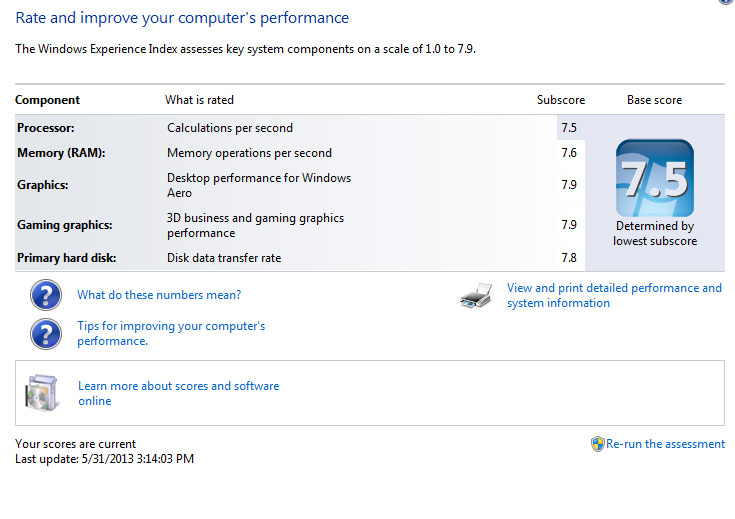The width and height of the screenshot is (735, 519).
Task: Click 'Disk data transfer rate' description
Action: tap(224, 258)
